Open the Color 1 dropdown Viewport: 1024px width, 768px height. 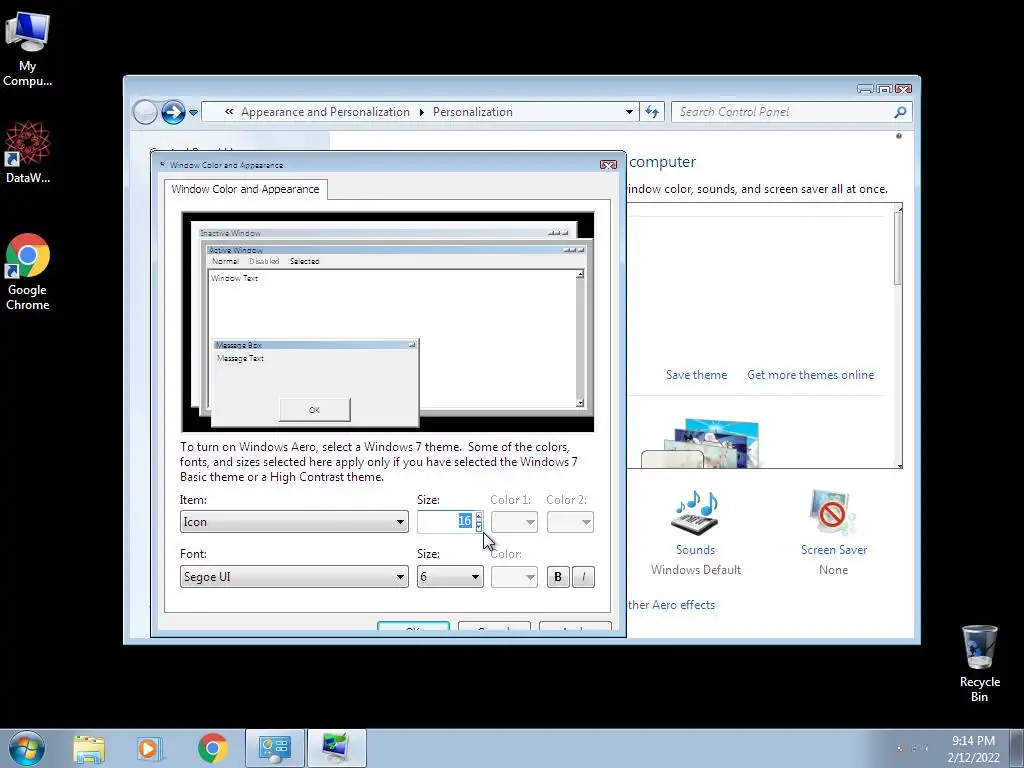(x=514, y=522)
